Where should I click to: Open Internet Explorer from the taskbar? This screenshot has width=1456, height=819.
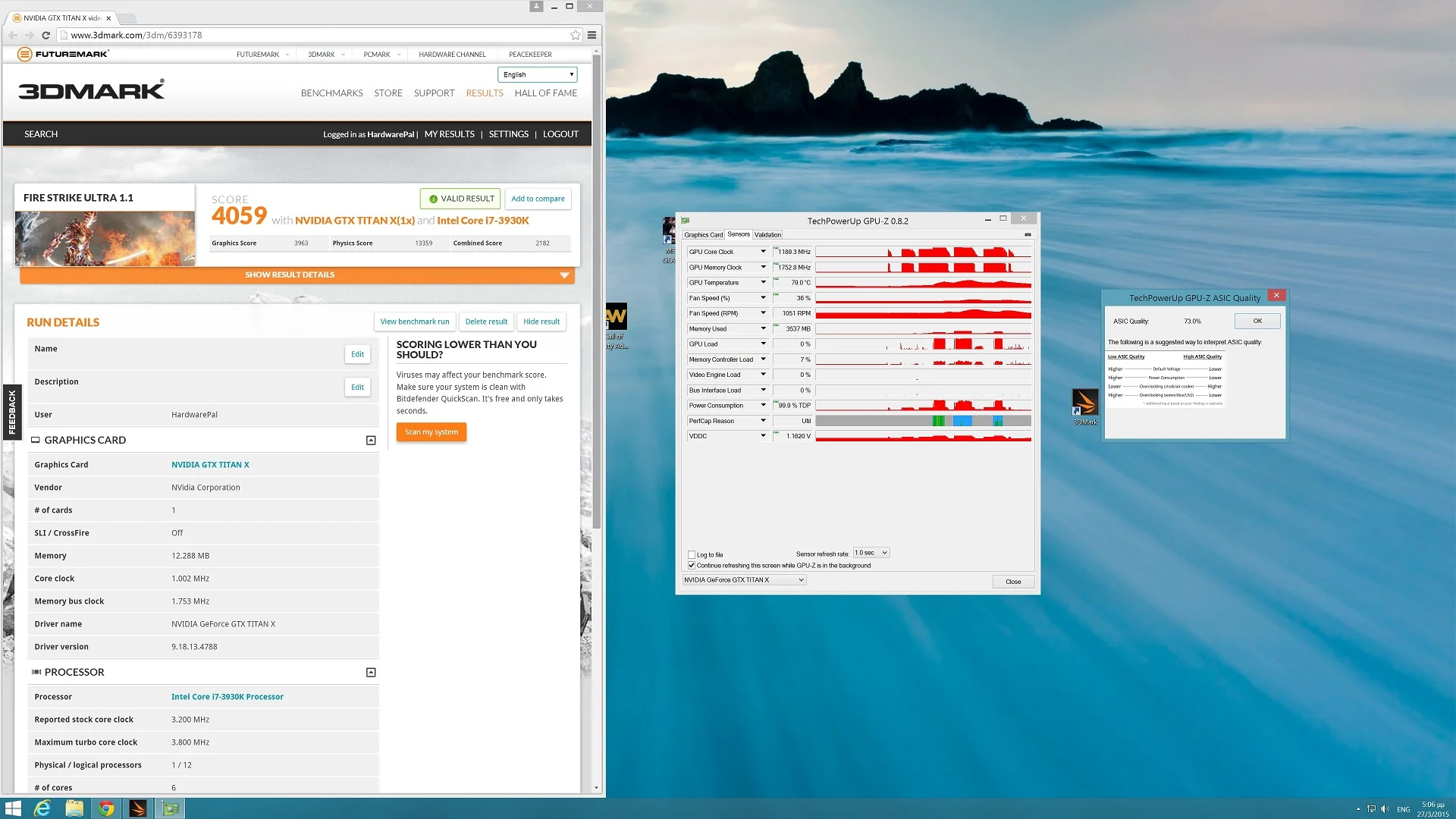pyautogui.click(x=42, y=808)
